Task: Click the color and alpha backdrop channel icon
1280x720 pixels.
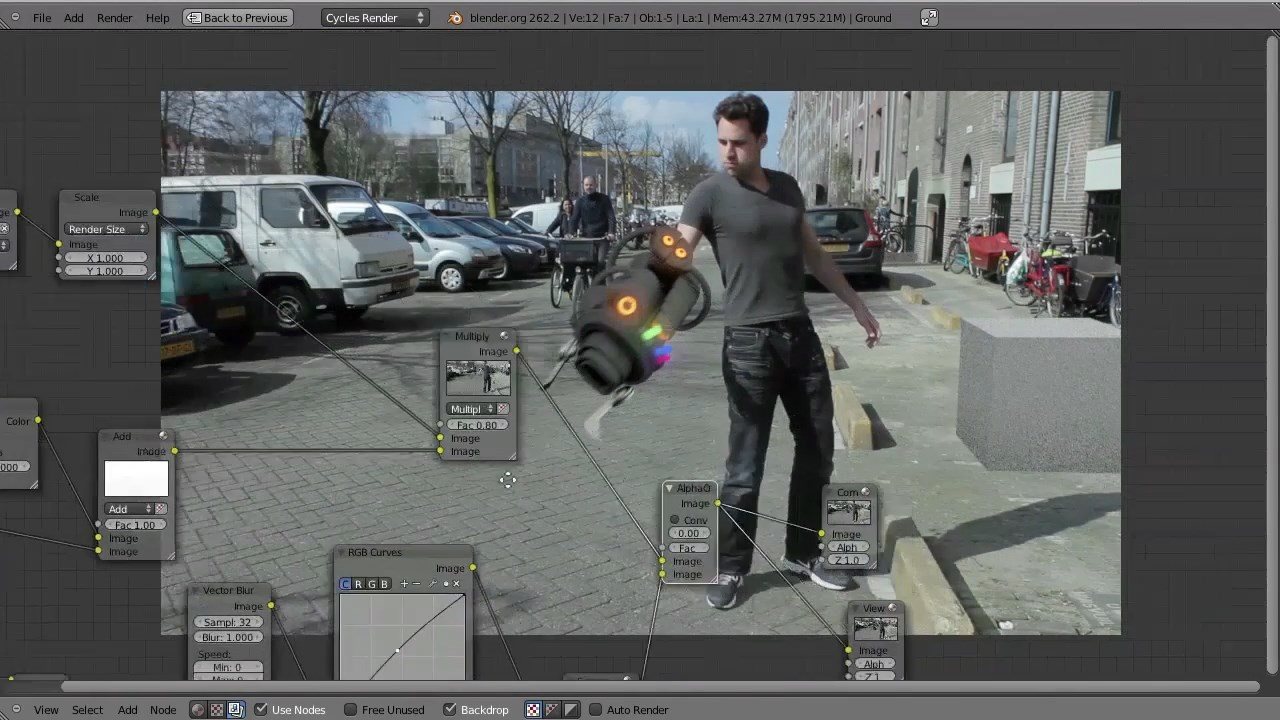Action: [x=552, y=710]
